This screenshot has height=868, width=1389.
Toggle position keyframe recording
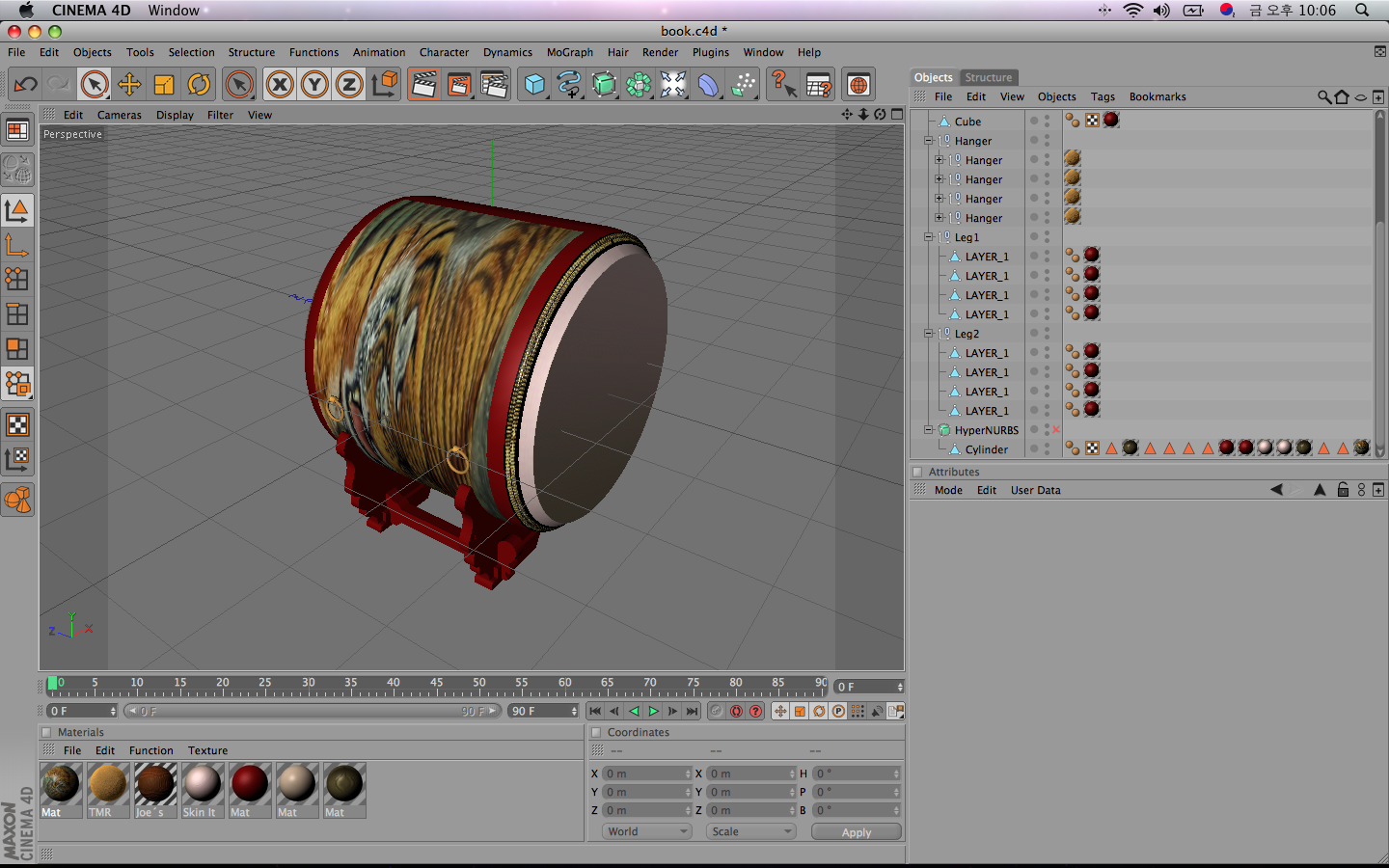(780, 712)
